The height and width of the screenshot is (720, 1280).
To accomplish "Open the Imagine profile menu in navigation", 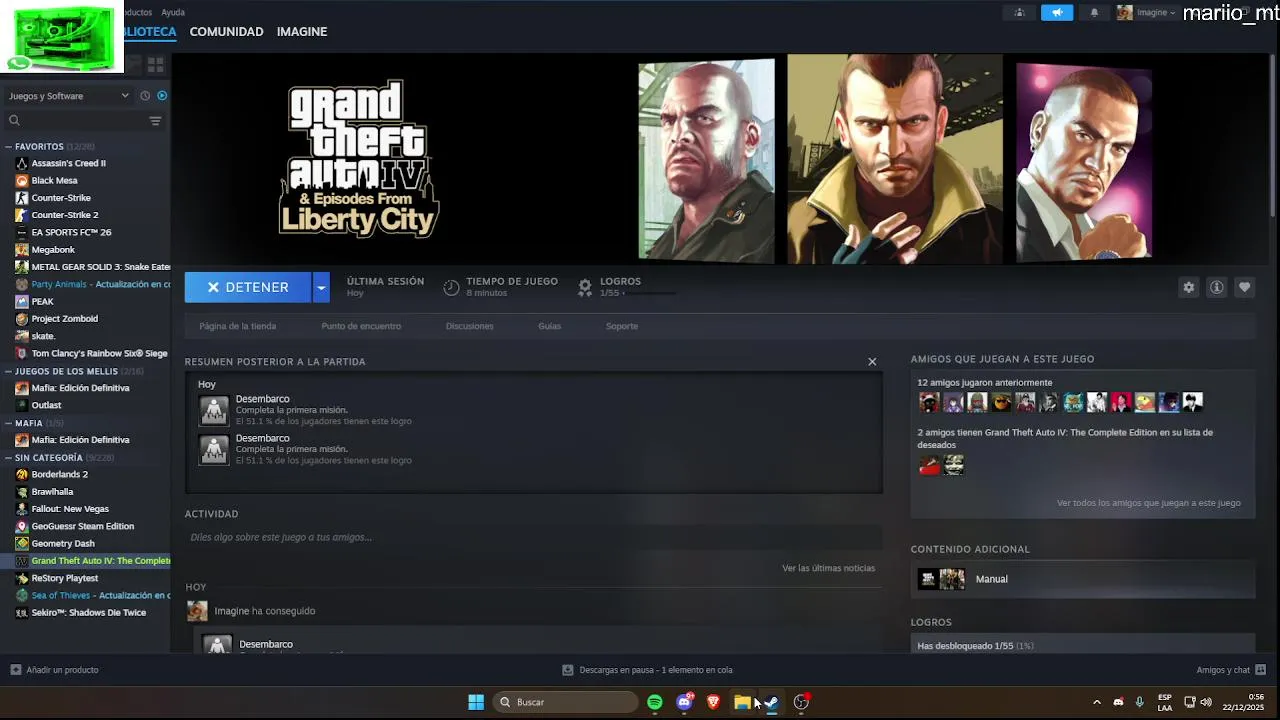I will 302,32.
